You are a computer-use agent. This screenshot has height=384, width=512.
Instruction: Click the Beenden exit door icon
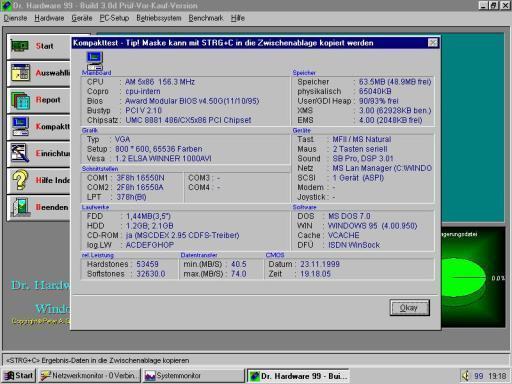(x=20, y=207)
